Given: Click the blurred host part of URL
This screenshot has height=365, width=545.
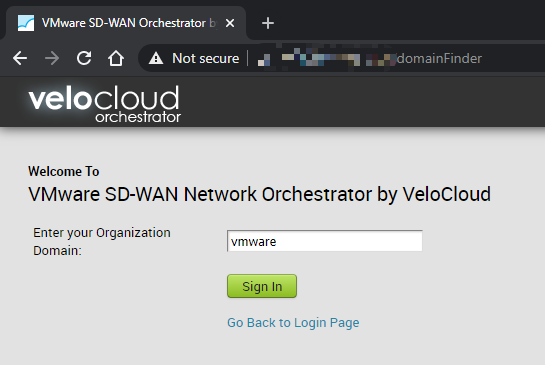Looking at the screenshot, I should click(327, 58).
